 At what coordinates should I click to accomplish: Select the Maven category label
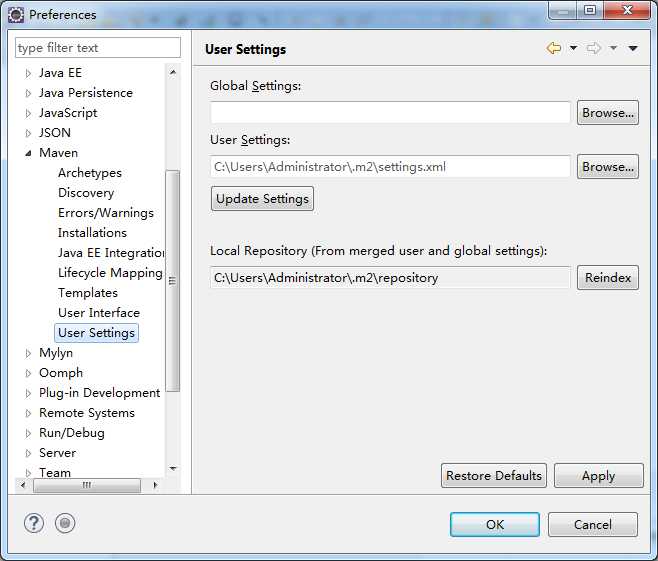click(x=58, y=153)
